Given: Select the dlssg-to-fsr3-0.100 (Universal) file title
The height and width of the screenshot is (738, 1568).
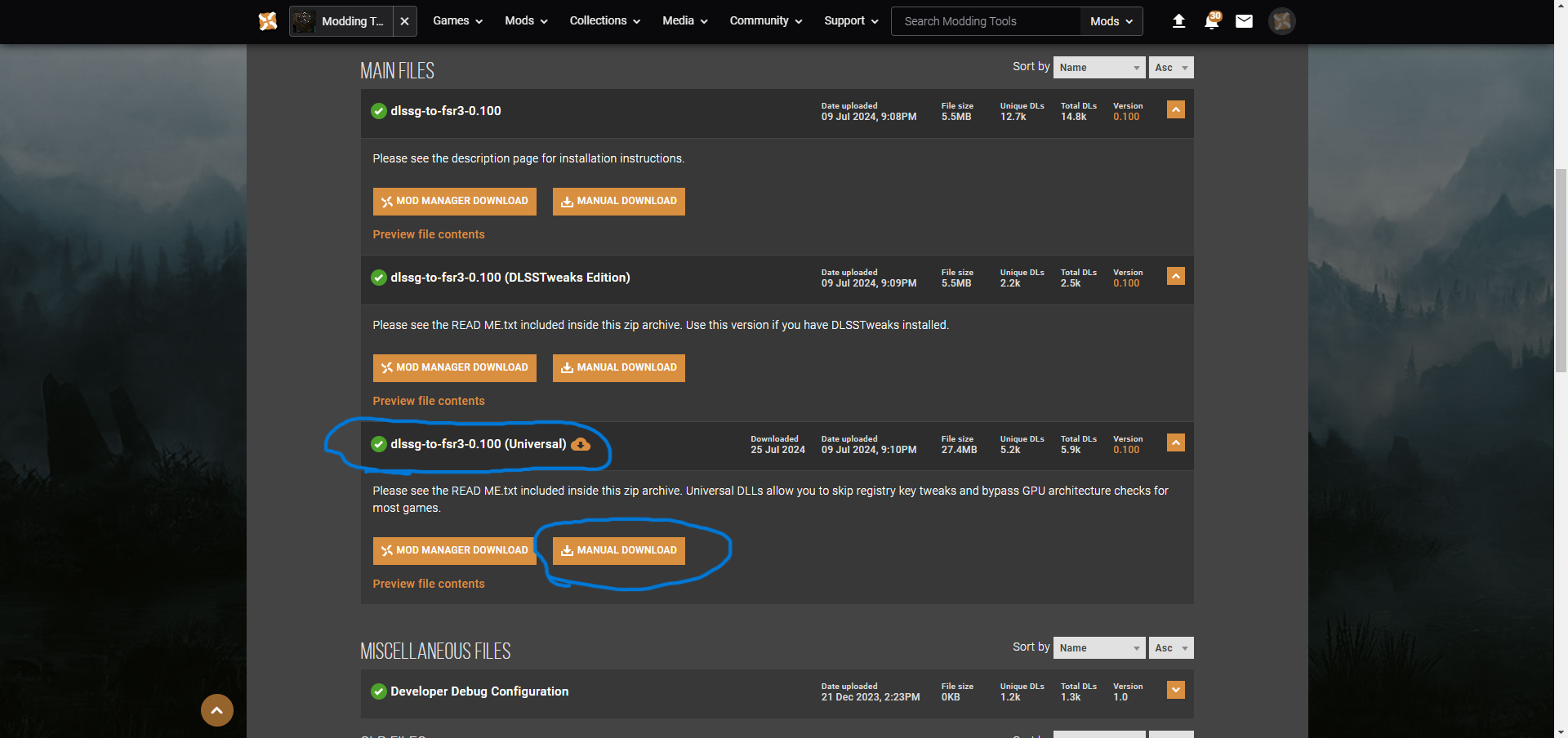Looking at the screenshot, I should pos(479,444).
